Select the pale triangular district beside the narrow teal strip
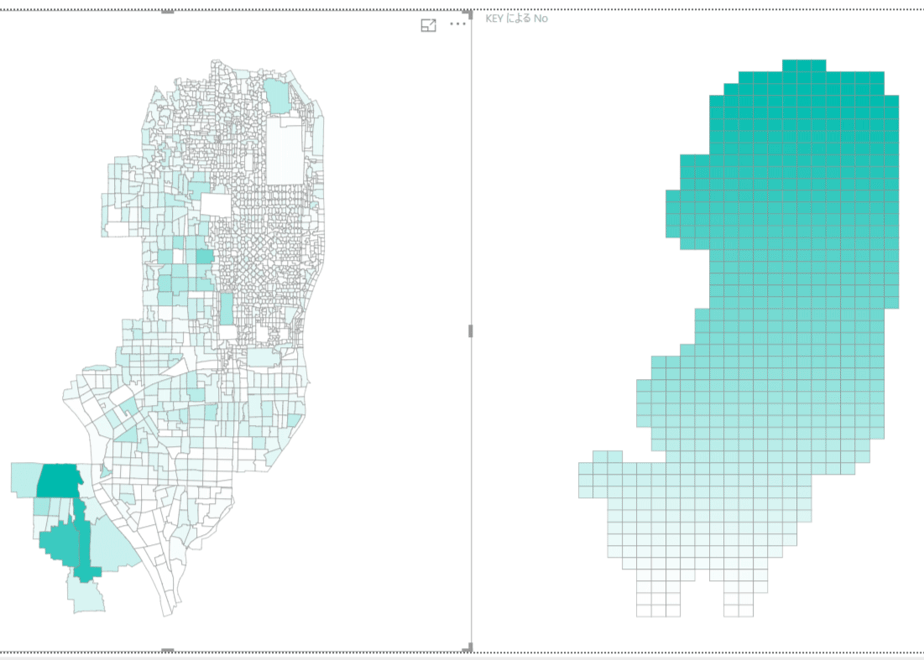 (113, 545)
